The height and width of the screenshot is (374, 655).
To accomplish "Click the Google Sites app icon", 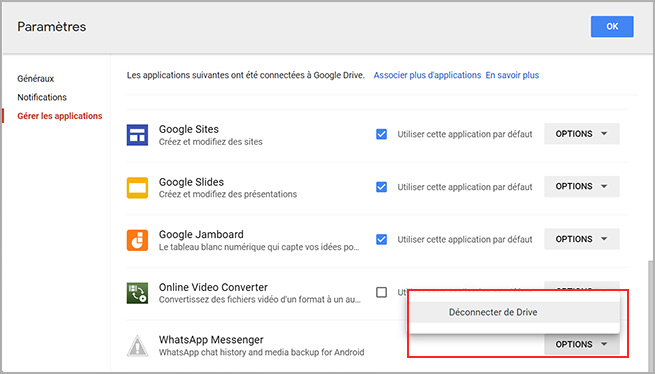I will tap(137, 135).
